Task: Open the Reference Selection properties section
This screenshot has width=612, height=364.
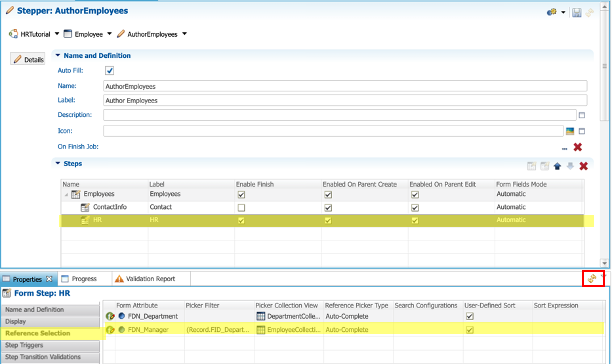Action: click(x=51, y=333)
